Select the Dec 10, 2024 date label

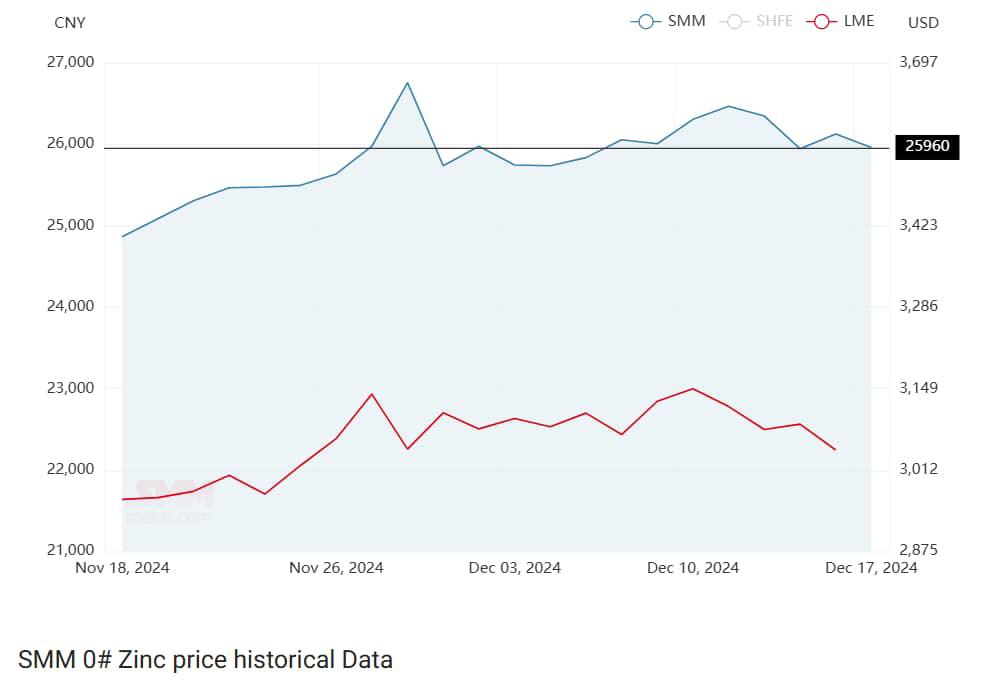point(692,567)
